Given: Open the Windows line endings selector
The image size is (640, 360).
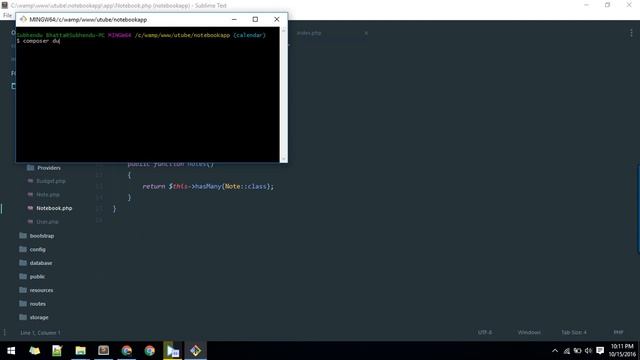Looking at the screenshot, I should [529, 332].
